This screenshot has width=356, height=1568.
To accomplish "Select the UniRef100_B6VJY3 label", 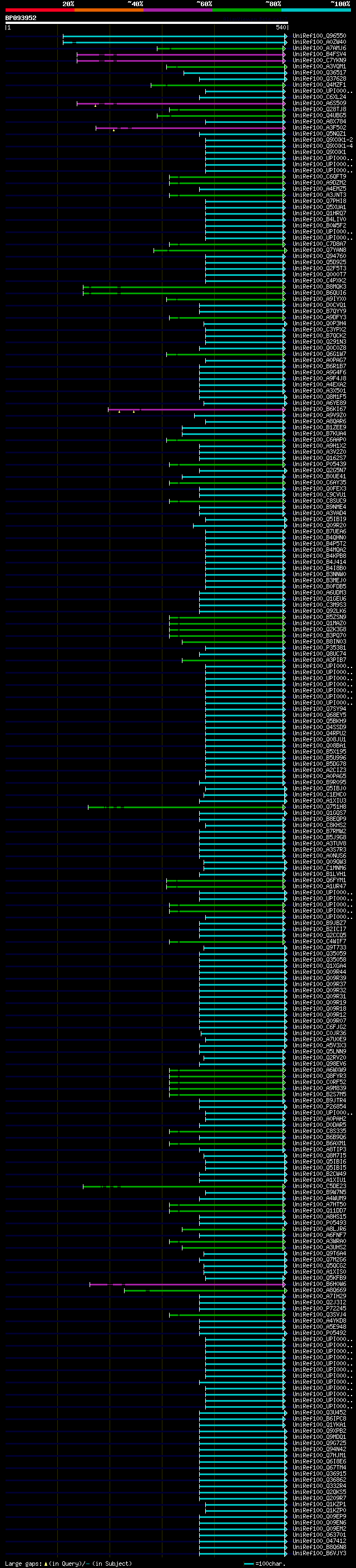I will click(x=319, y=1553).
